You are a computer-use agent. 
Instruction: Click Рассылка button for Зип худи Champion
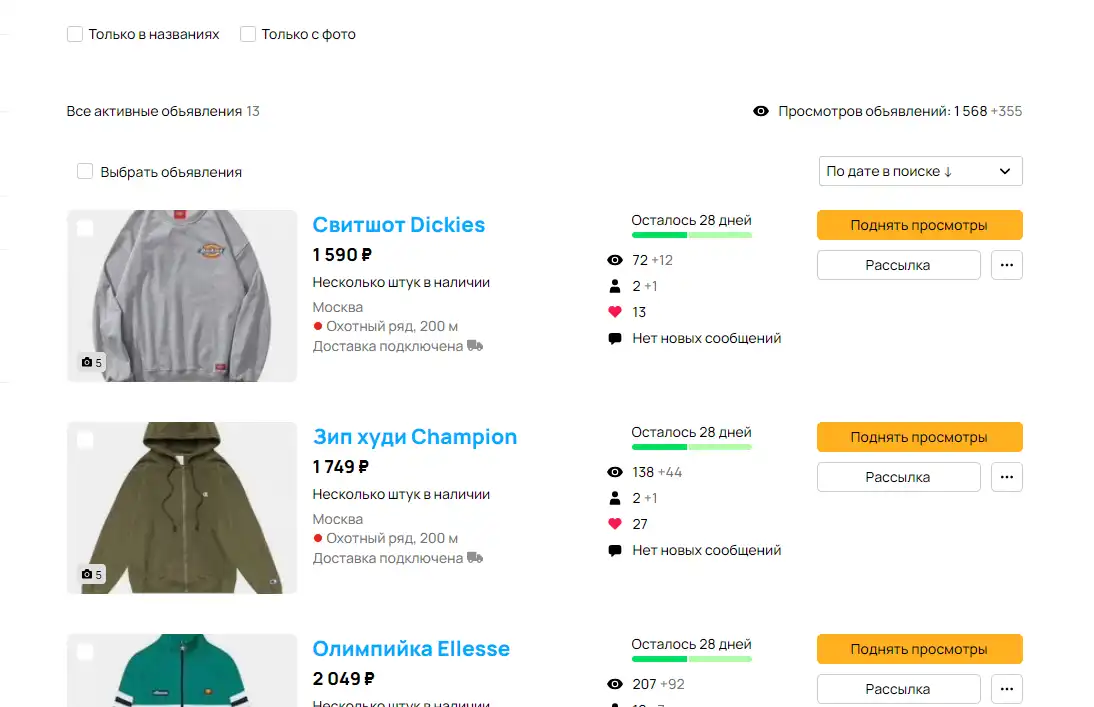pos(899,477)
